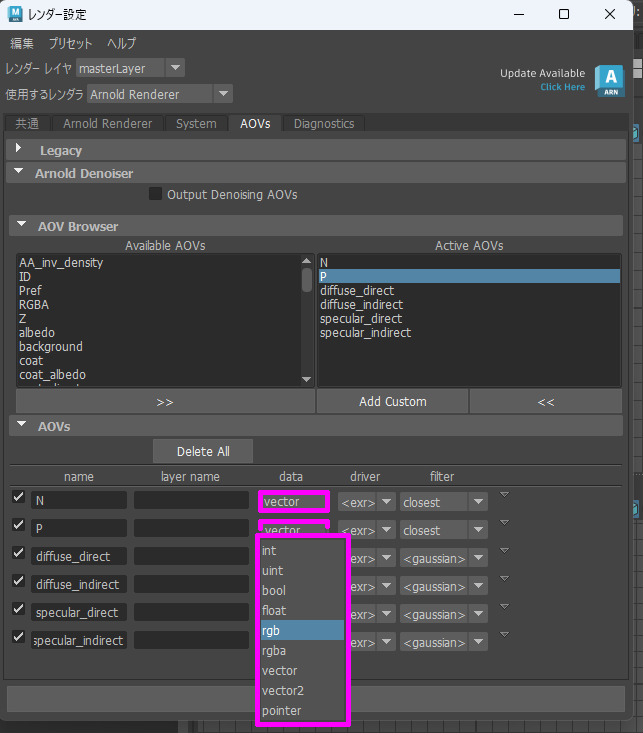Open the arrow menu for diffuse_direct row

504,551
